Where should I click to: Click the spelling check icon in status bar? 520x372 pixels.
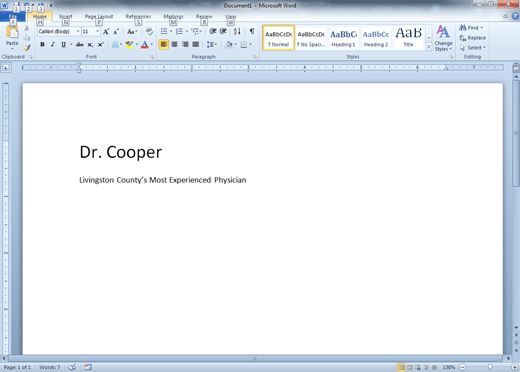click(72, 367)
